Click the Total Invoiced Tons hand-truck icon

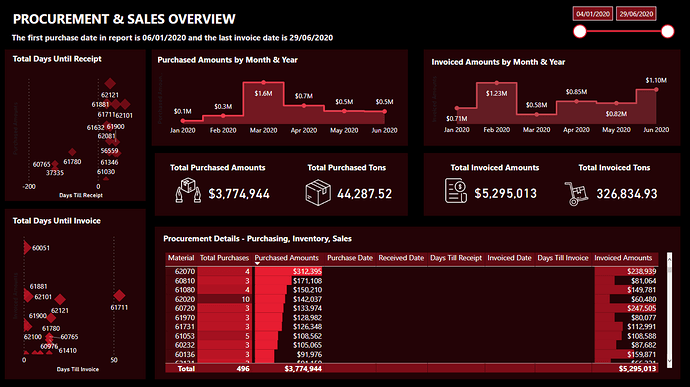coord(576,193)
